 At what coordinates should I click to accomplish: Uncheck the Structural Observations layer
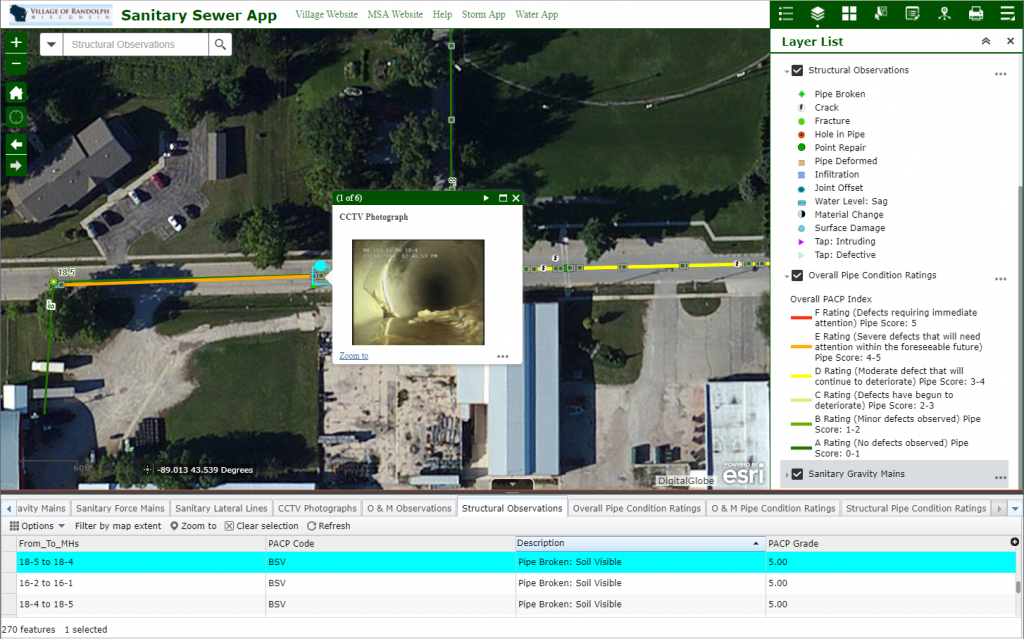click(796, 70)
